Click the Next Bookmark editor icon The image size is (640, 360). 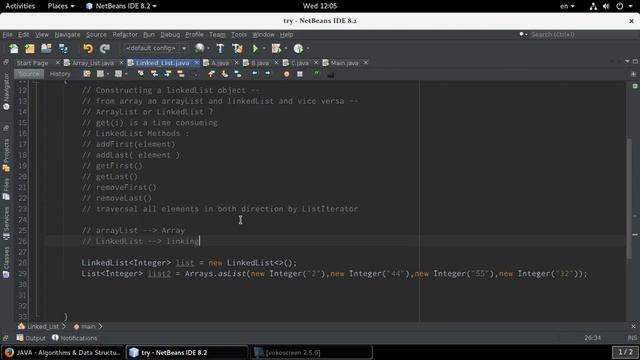click(224, 74)
